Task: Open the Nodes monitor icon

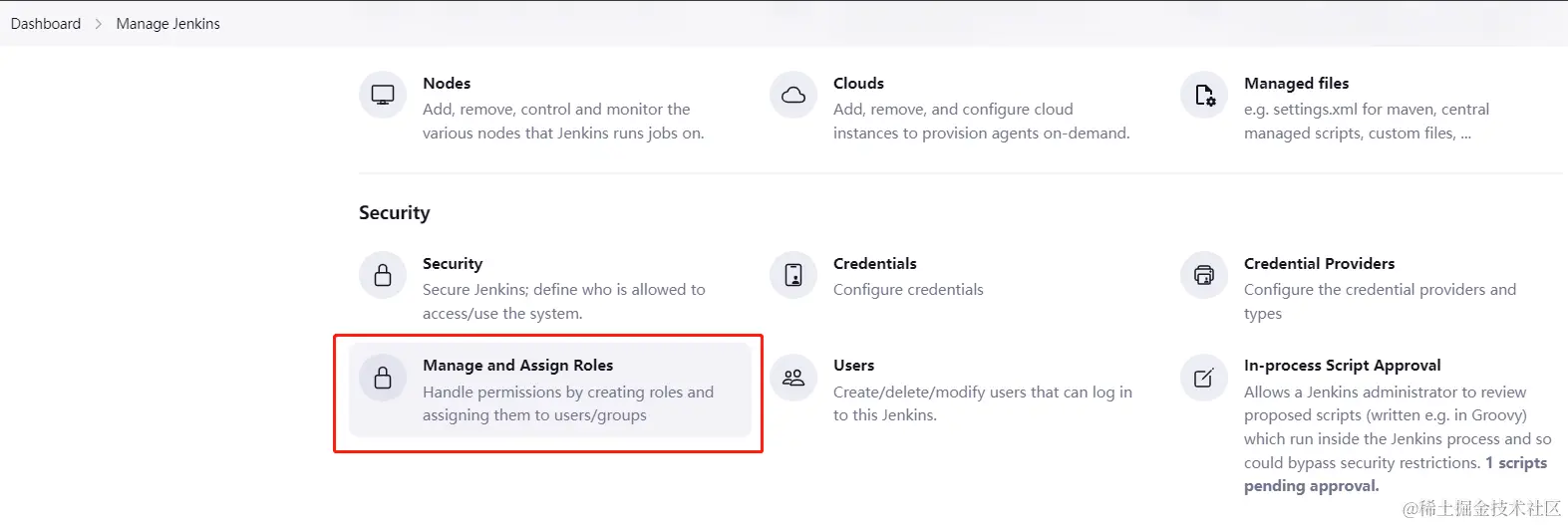Action: click(383, 96)
